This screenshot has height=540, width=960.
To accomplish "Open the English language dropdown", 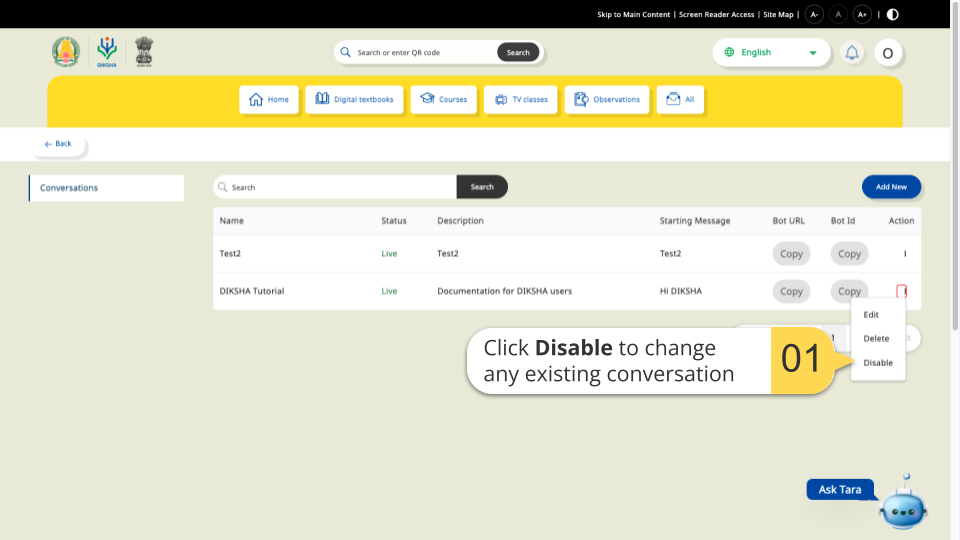I will [x=771, y=53].
